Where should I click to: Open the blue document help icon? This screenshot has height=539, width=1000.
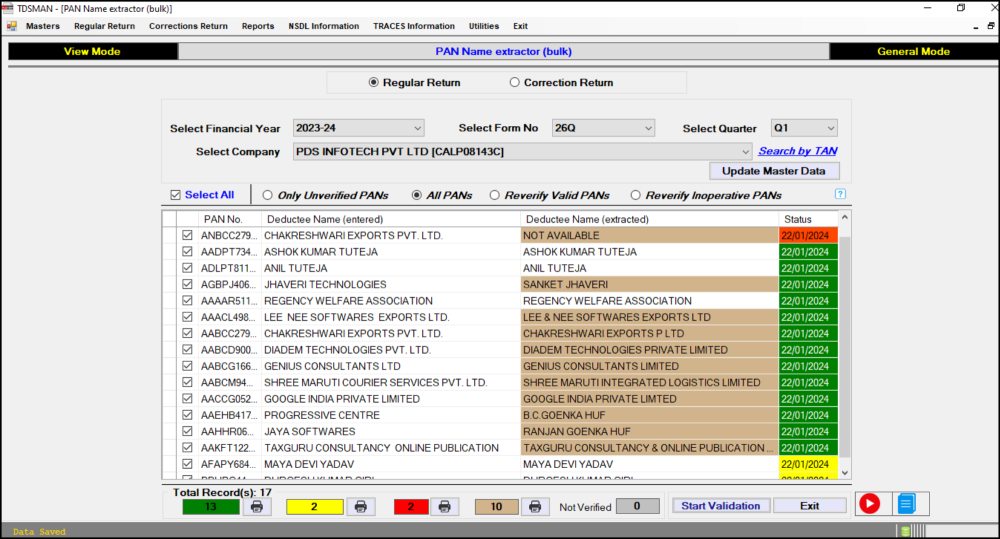click(x=906, y=504)
